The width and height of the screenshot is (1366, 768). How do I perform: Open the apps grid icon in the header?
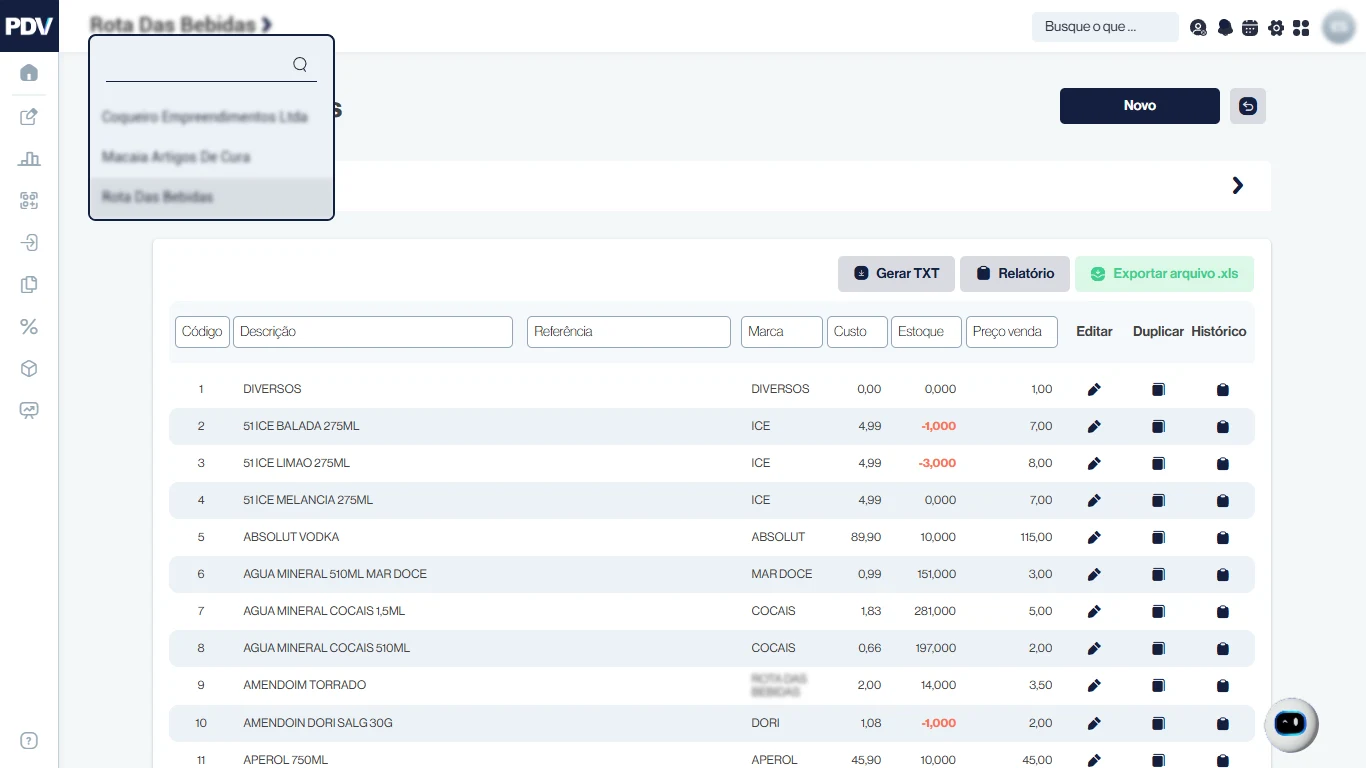(x=1301, y=27)
